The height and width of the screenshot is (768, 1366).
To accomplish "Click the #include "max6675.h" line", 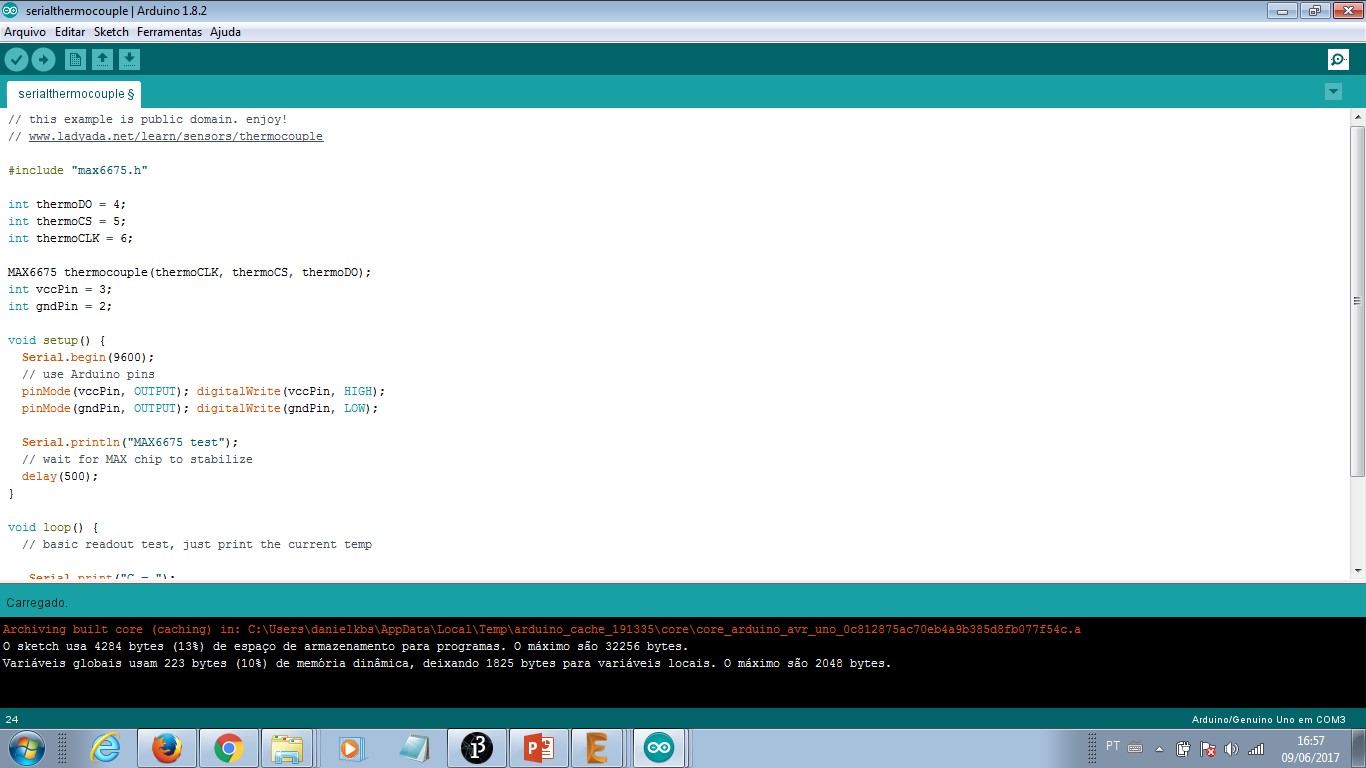I will 78,170.
